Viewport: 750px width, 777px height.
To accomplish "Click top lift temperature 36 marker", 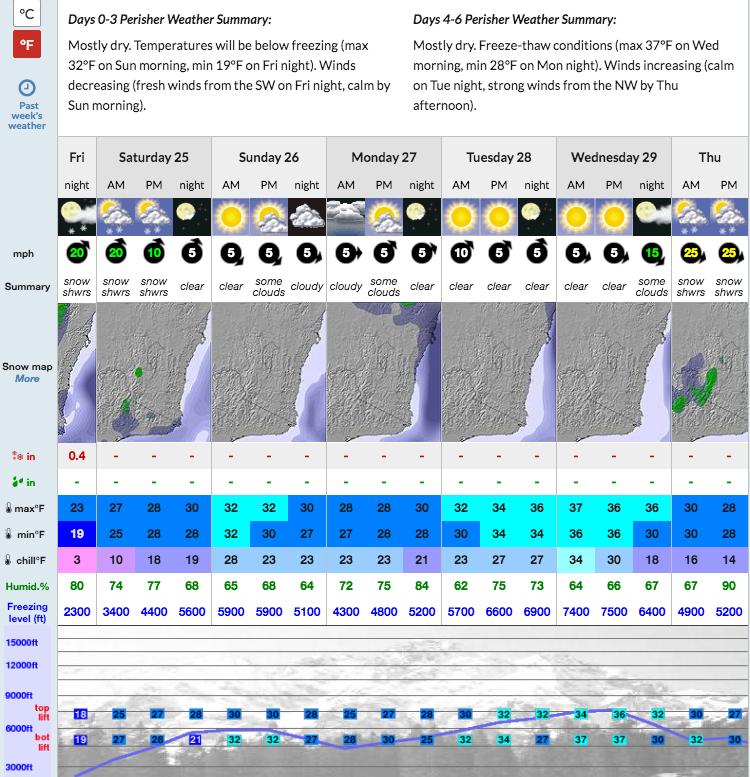I will 619,714.
